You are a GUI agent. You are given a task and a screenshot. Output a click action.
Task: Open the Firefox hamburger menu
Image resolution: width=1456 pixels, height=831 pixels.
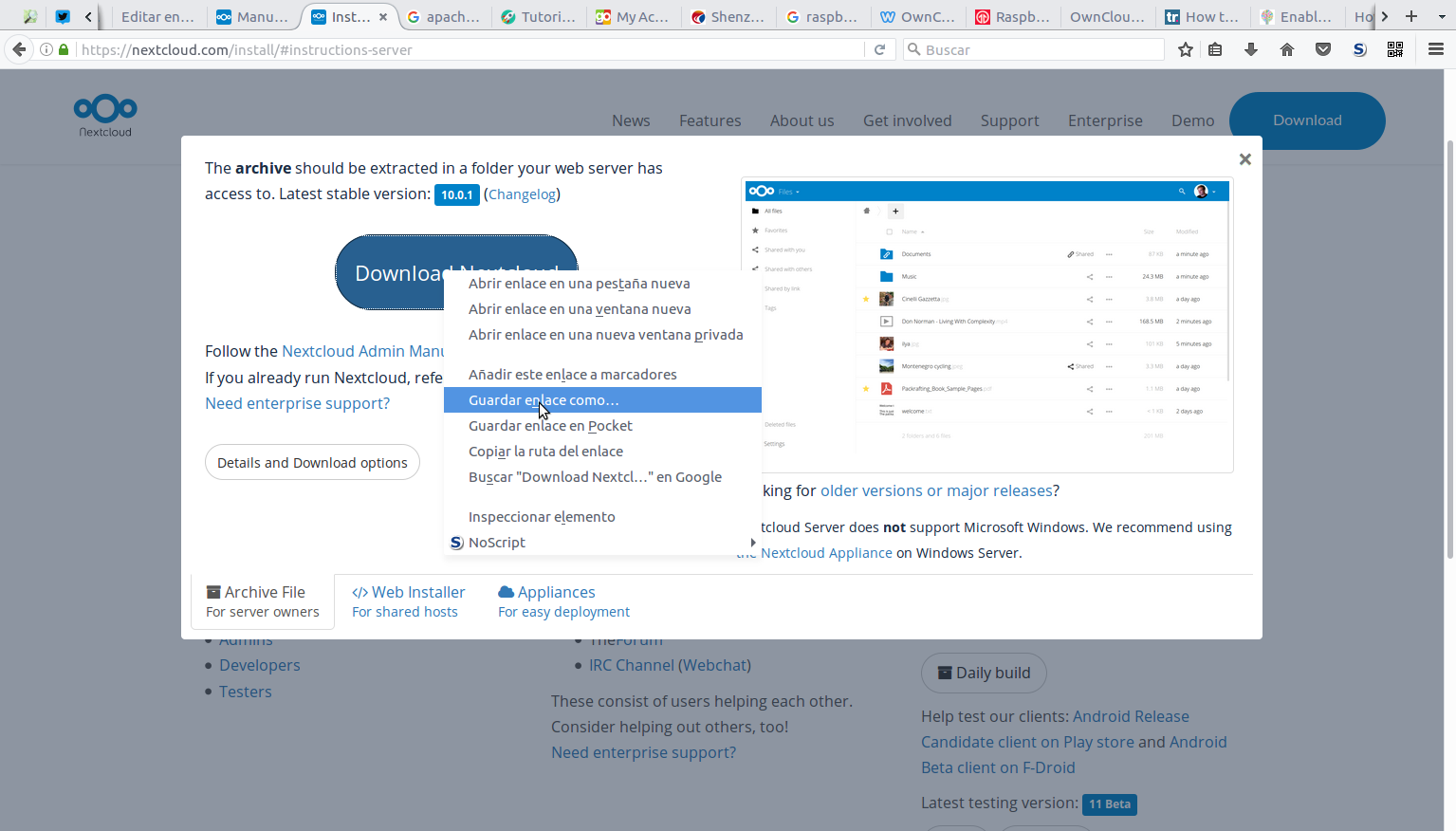click(1436, 49)
